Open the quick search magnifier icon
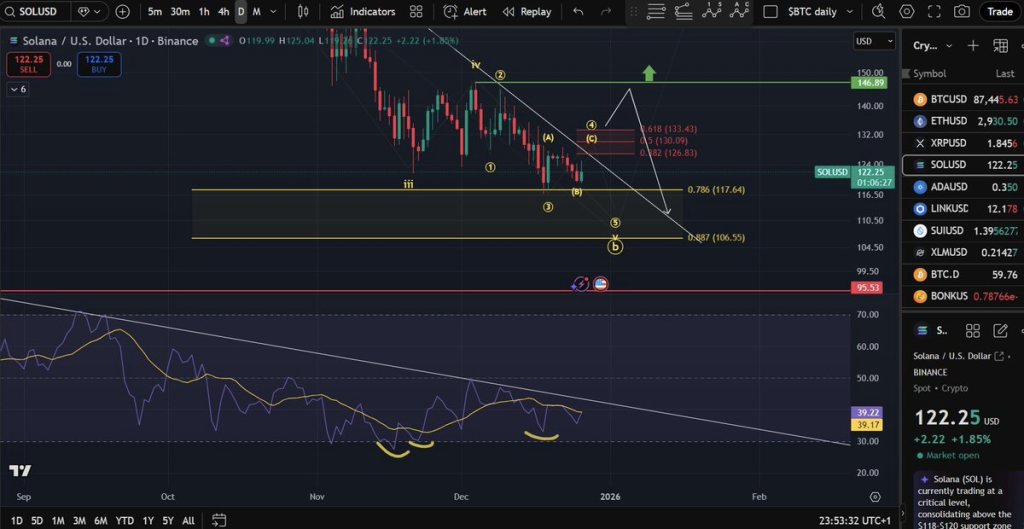The height and width of the screenshot is (529, 1024). coord(879,12)
